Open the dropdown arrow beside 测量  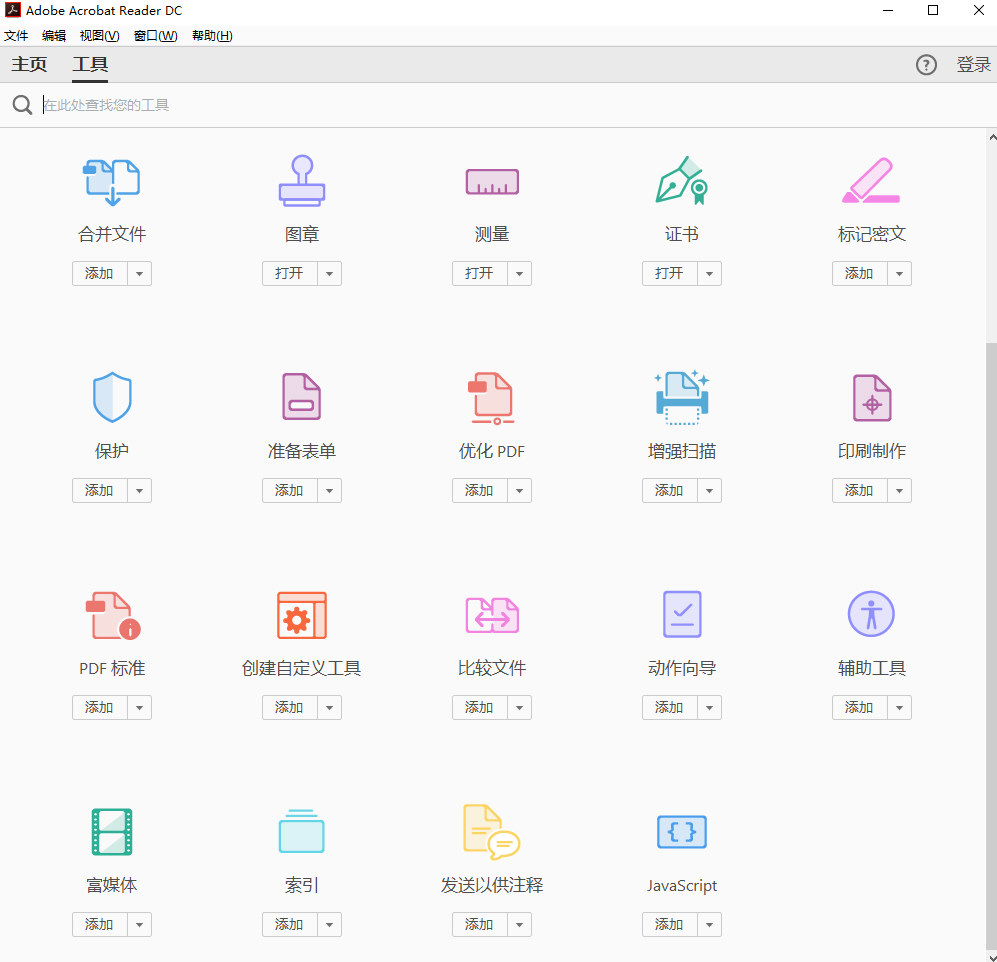[x=519, y=274]
